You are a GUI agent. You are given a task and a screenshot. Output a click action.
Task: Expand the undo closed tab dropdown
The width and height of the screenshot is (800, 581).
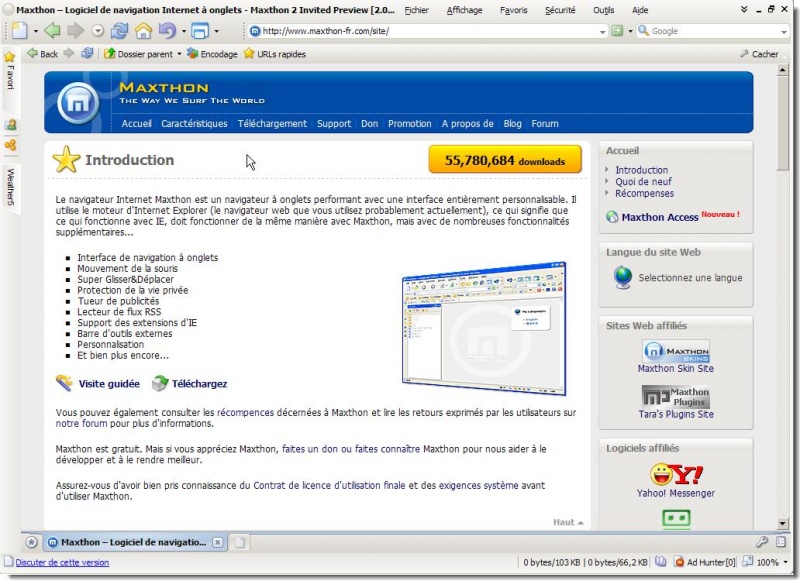point(184,32)
